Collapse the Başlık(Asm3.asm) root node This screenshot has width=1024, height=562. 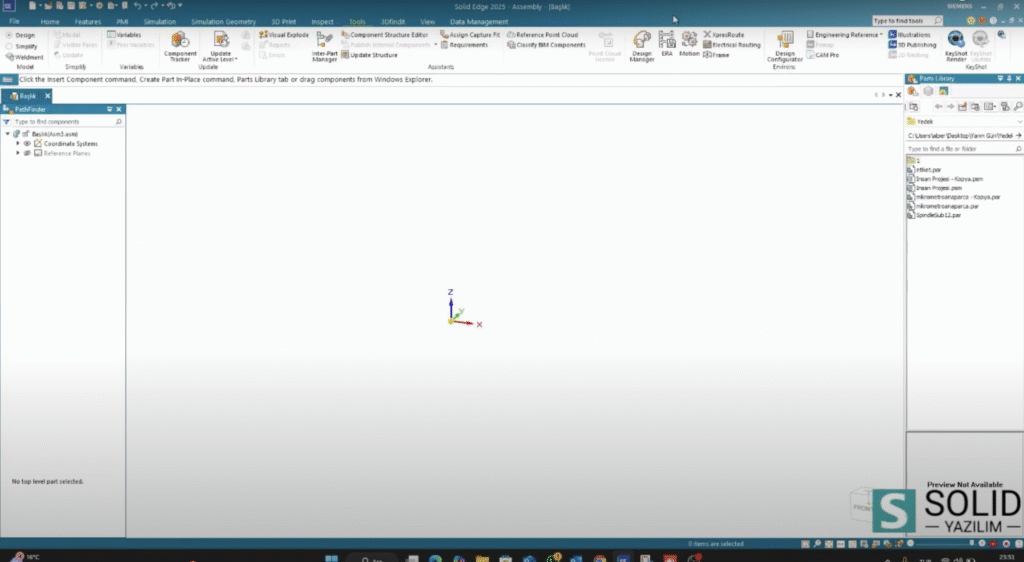tap(8, 134)
